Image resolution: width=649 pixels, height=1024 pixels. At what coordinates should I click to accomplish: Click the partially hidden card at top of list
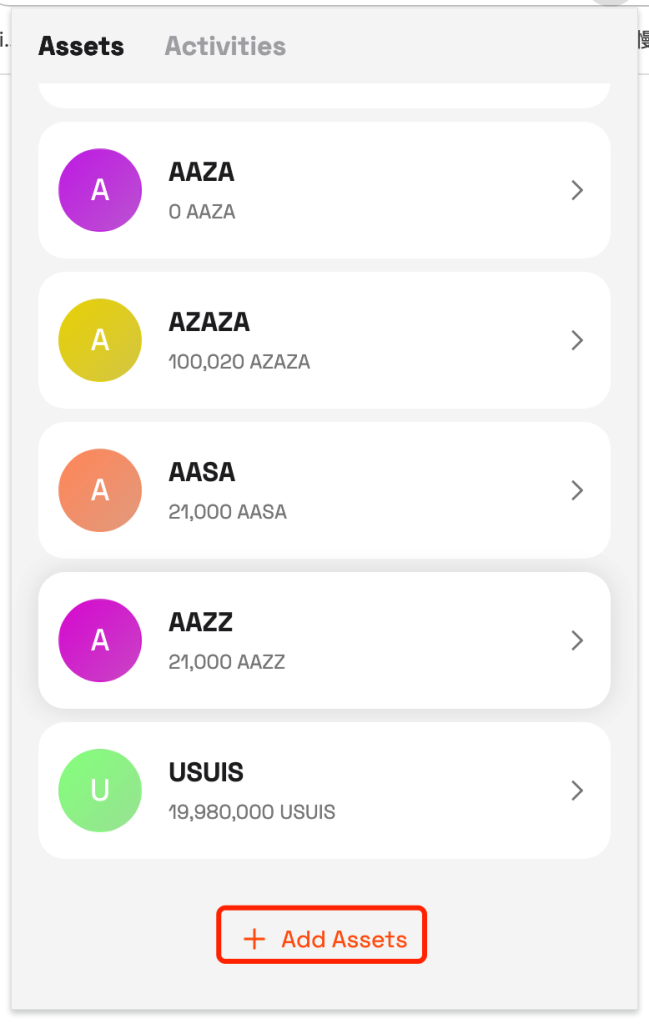(324, 95)
